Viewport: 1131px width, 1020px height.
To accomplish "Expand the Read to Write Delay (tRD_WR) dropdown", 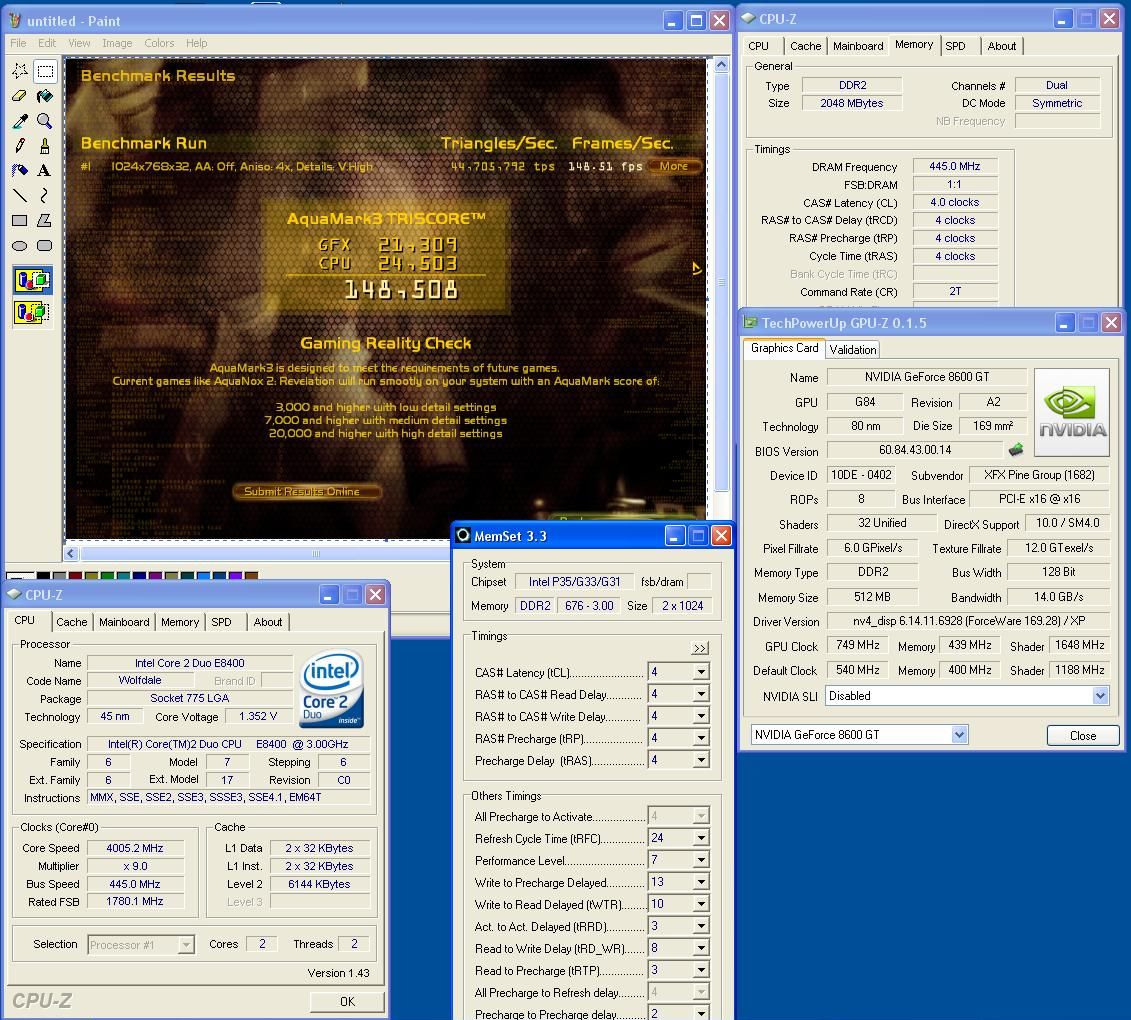I will (700, 949).
